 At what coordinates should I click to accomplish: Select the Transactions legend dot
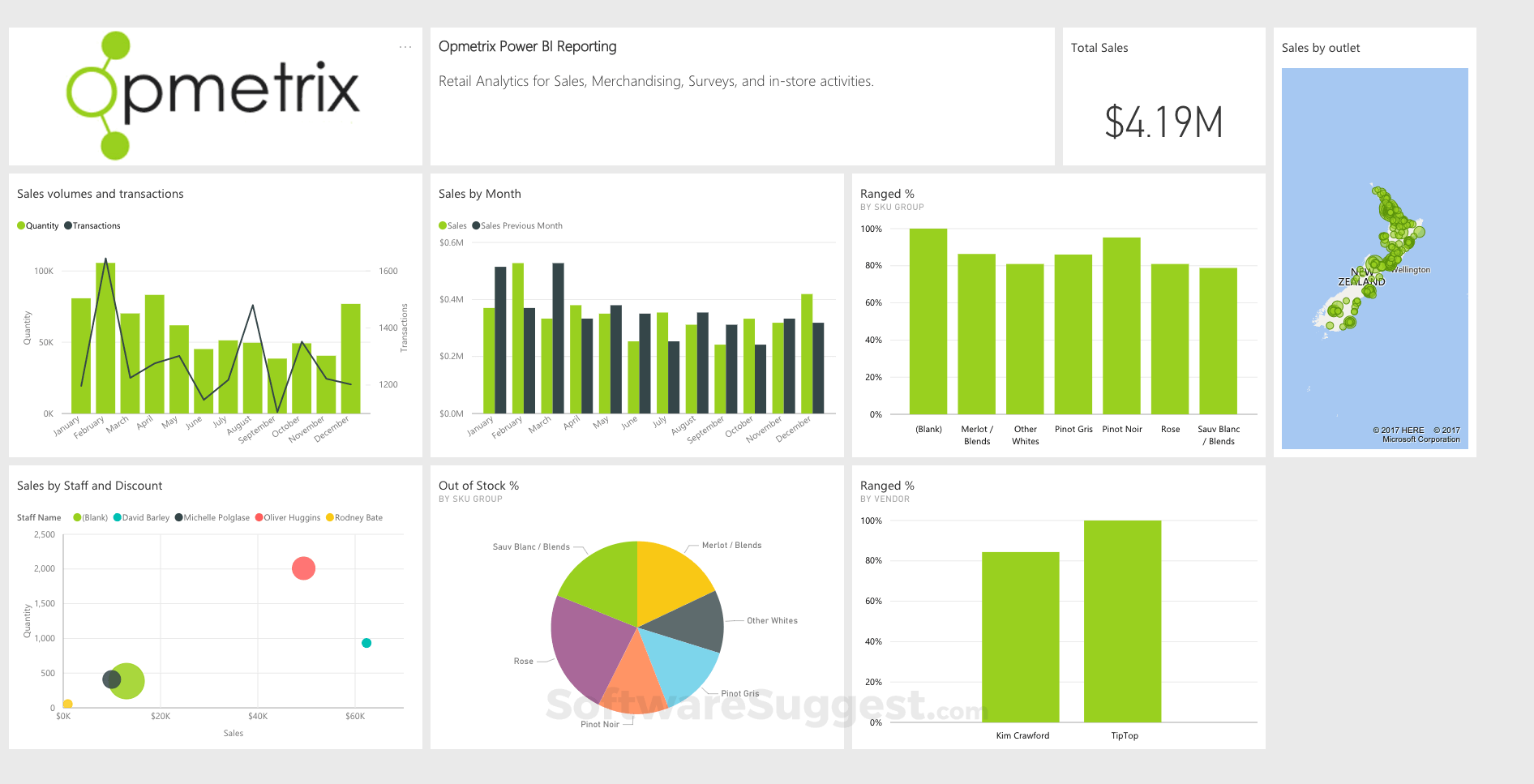point(68,225)
